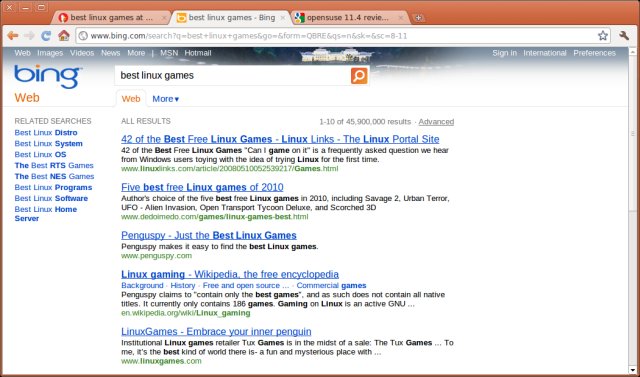
Task: Close the 'best linux games at' tab
Action: coord(164,18)
